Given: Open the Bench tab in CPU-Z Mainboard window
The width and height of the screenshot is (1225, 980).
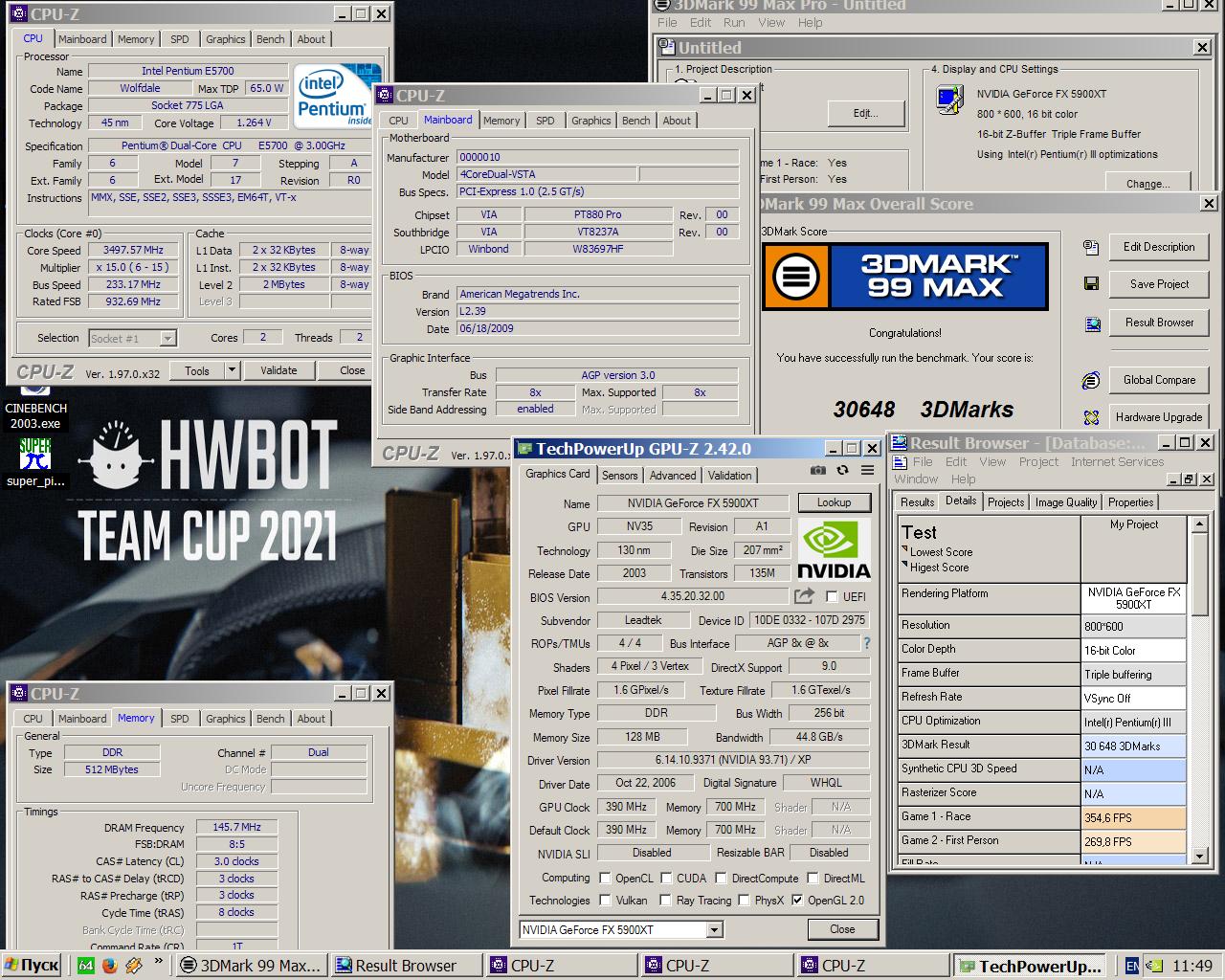Looking at the screenshot, I should [635, 121].
